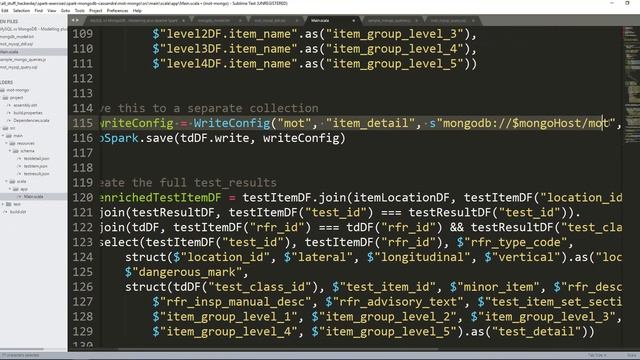Open mot_mysql_query.sql in the open files list
The width and height of the screenshot is (640, 360).
18,67
